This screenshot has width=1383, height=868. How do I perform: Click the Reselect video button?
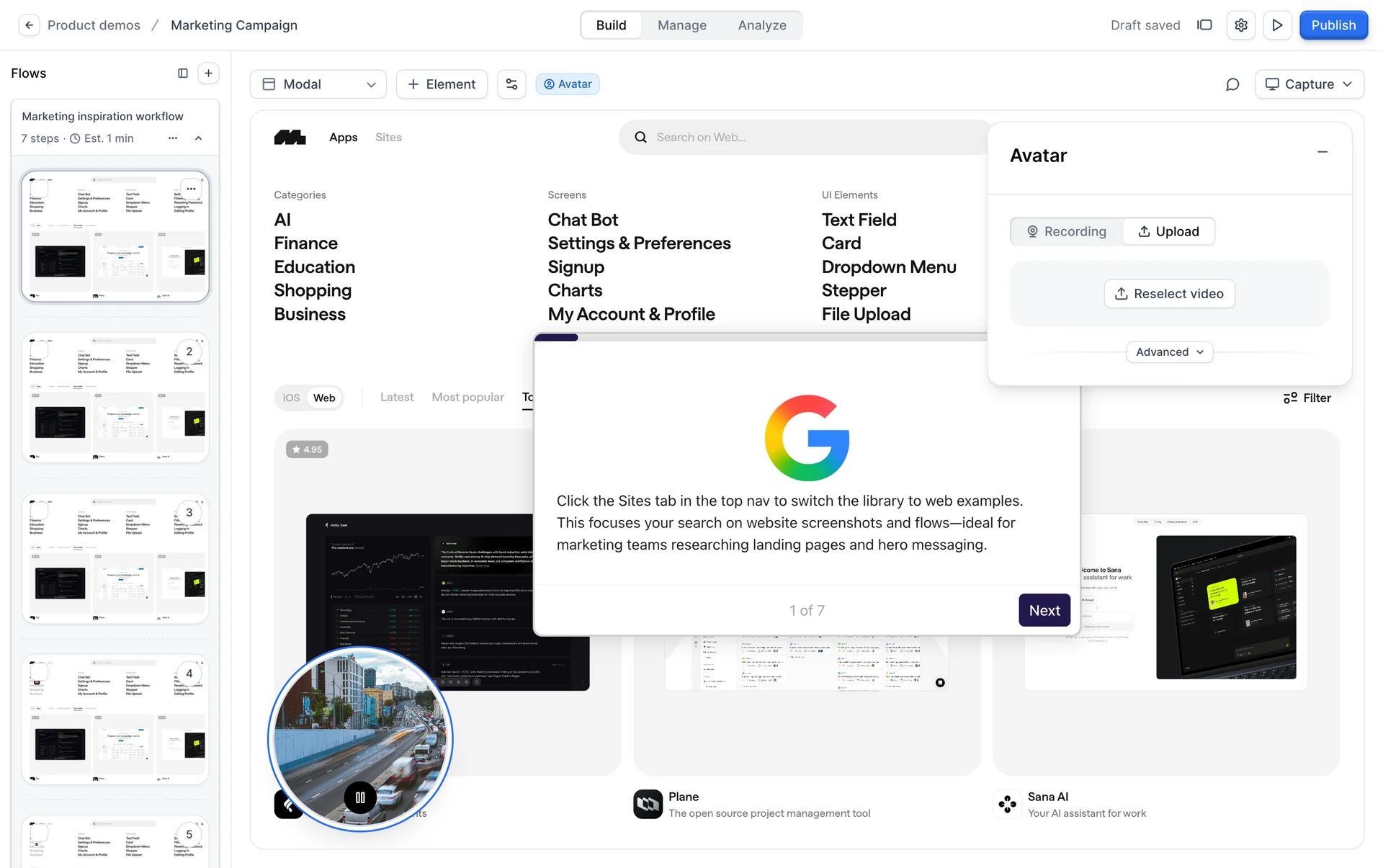coord(1169,294)
